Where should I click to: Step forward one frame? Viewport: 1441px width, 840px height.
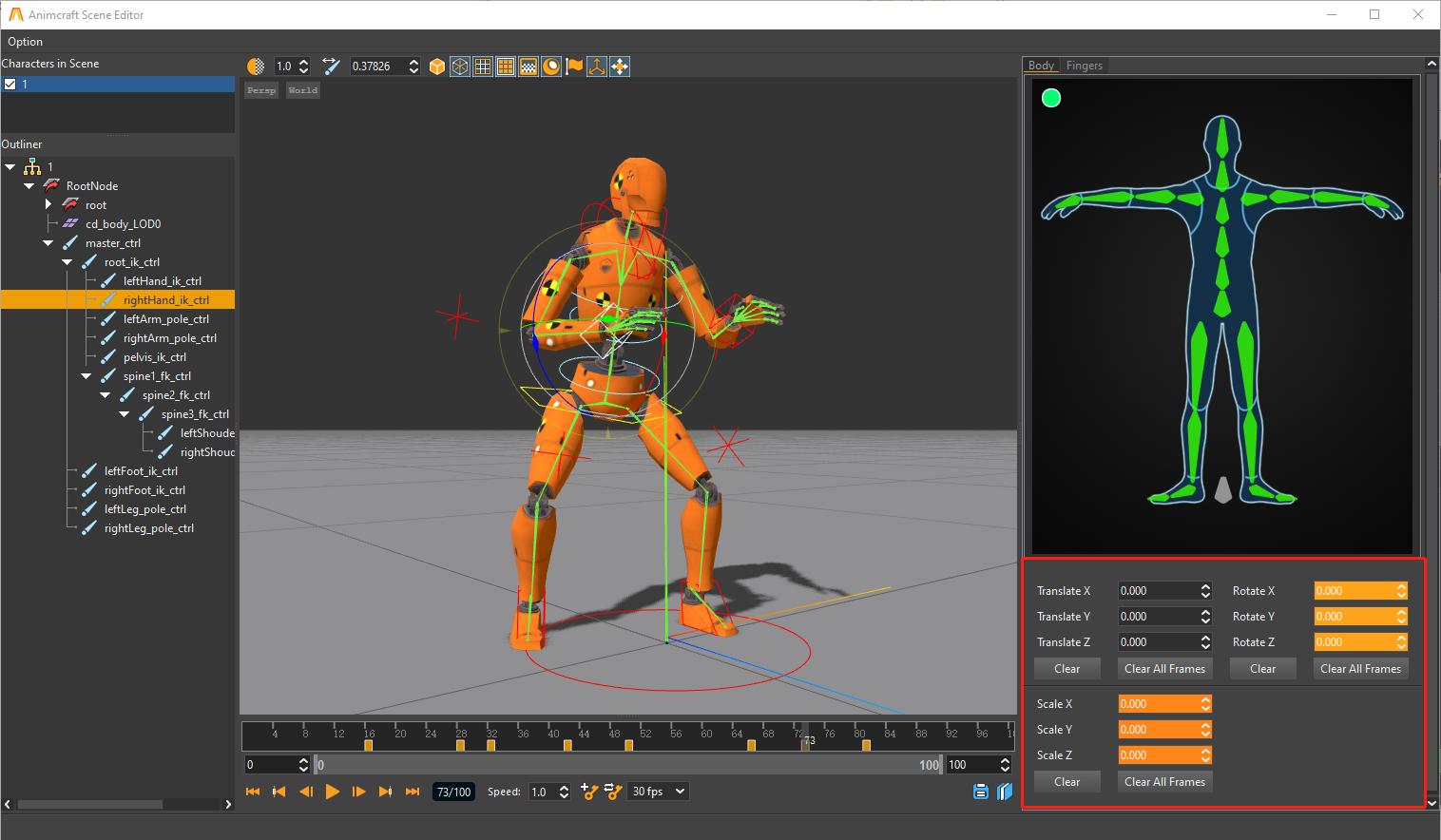pyautogui.click(x=359, y=792)
